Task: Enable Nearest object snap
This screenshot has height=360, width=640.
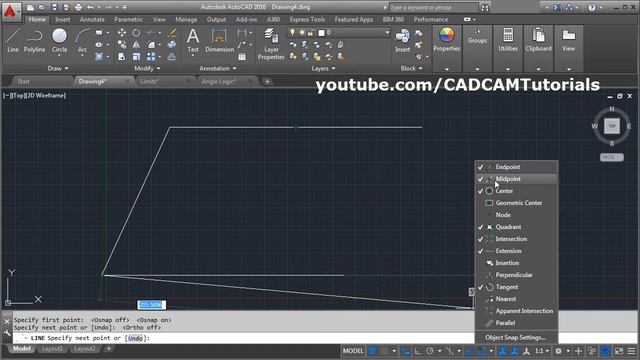Action: click(x=516, y=299)
